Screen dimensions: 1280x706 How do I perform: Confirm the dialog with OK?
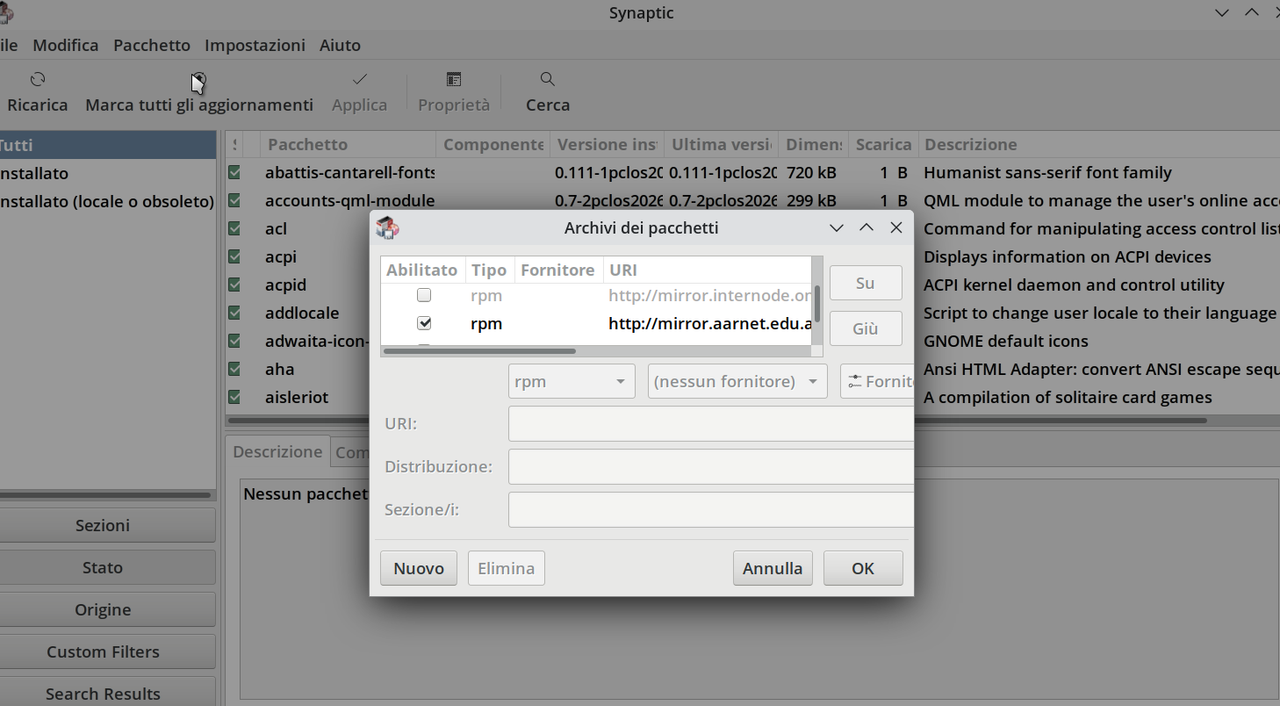click(863, 568)
